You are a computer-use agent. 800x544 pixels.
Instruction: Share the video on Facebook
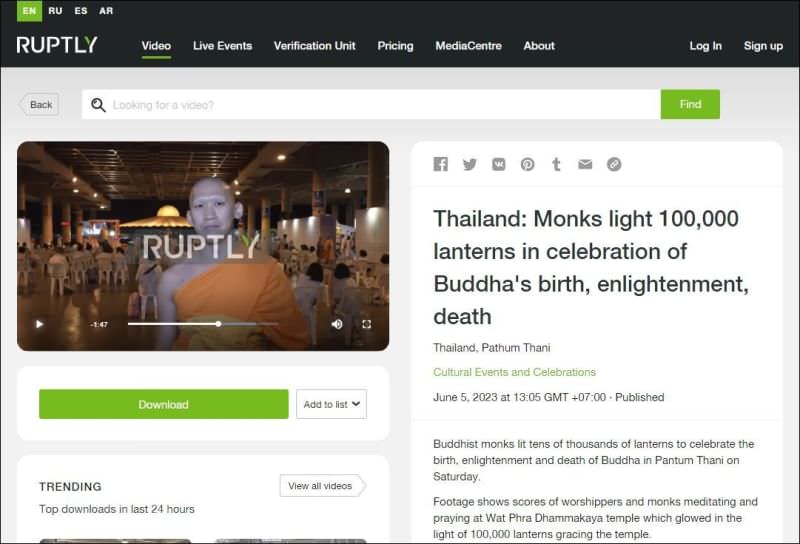pyautogui.click(x=440, y=164)
